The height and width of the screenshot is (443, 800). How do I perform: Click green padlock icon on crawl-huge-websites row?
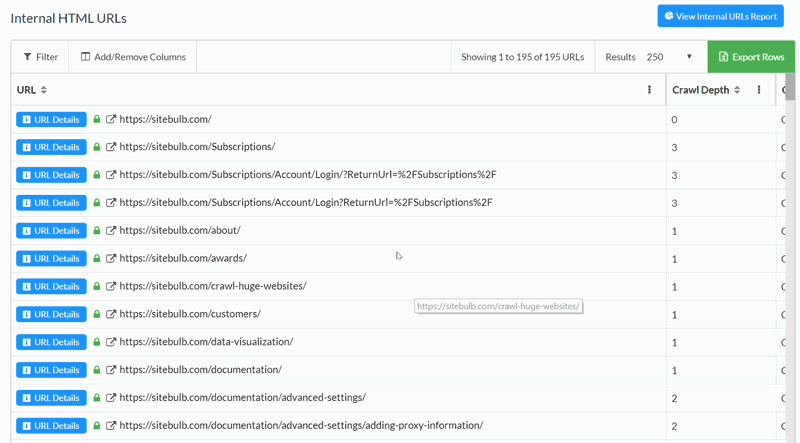click(x=96, y=286)
